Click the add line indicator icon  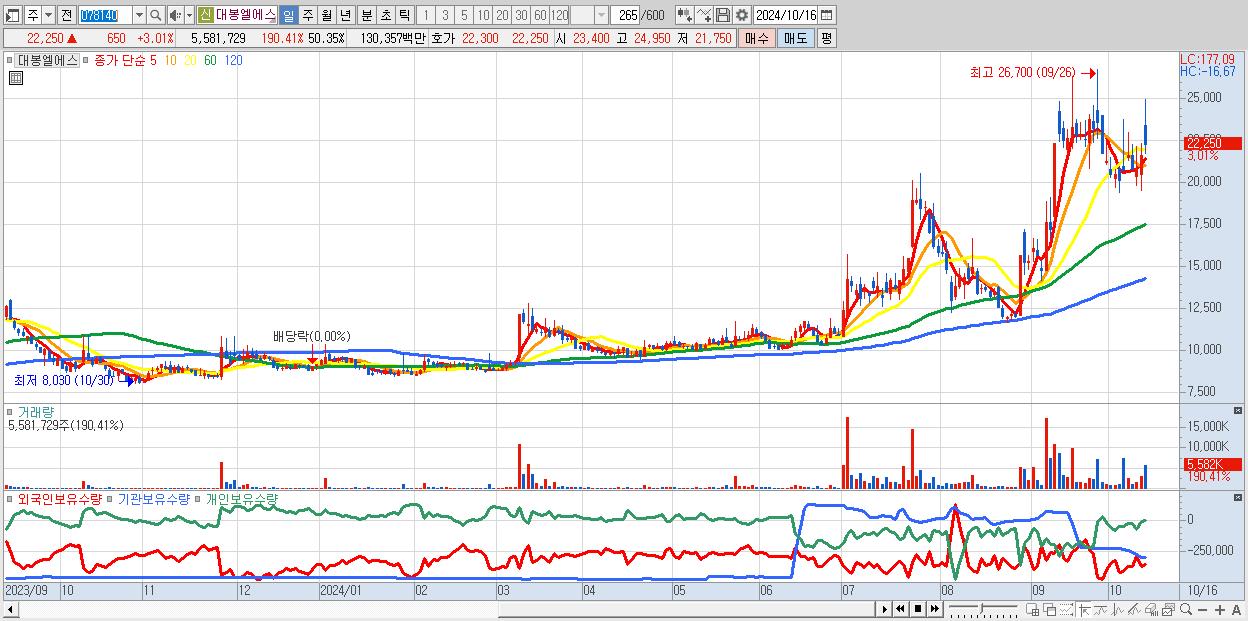coord(704,15)
